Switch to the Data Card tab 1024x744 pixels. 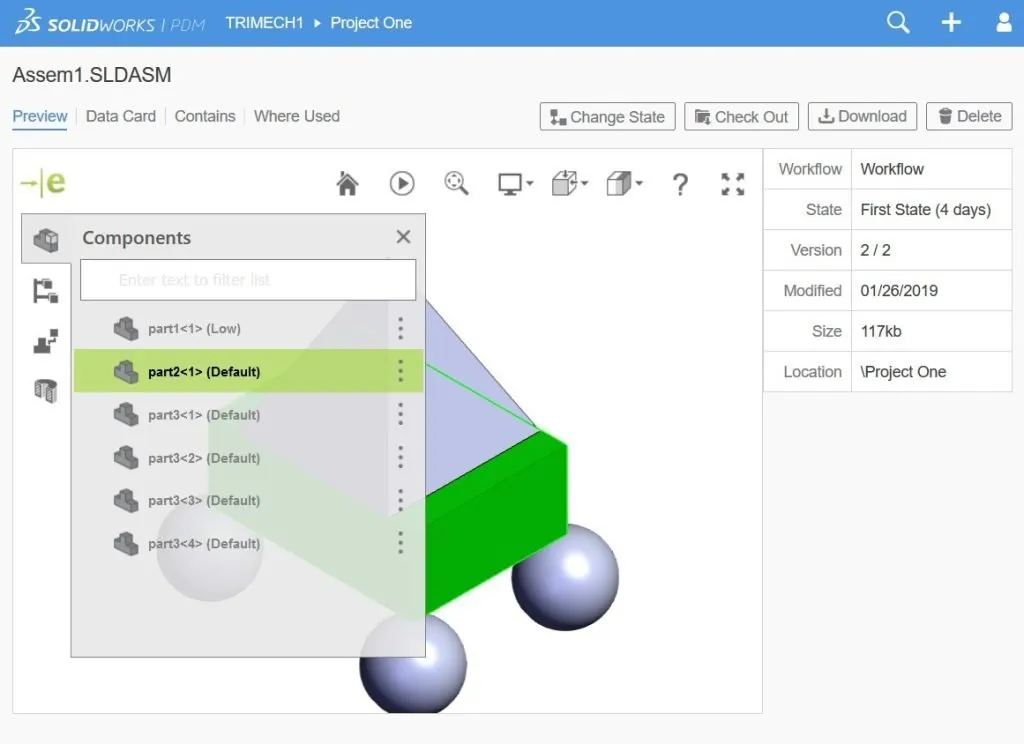click(120, 116)
